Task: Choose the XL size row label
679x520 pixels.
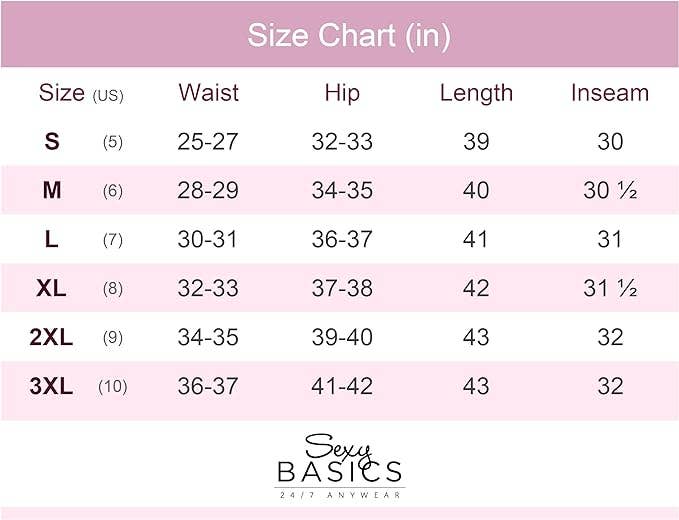Action: coord(51,289)
